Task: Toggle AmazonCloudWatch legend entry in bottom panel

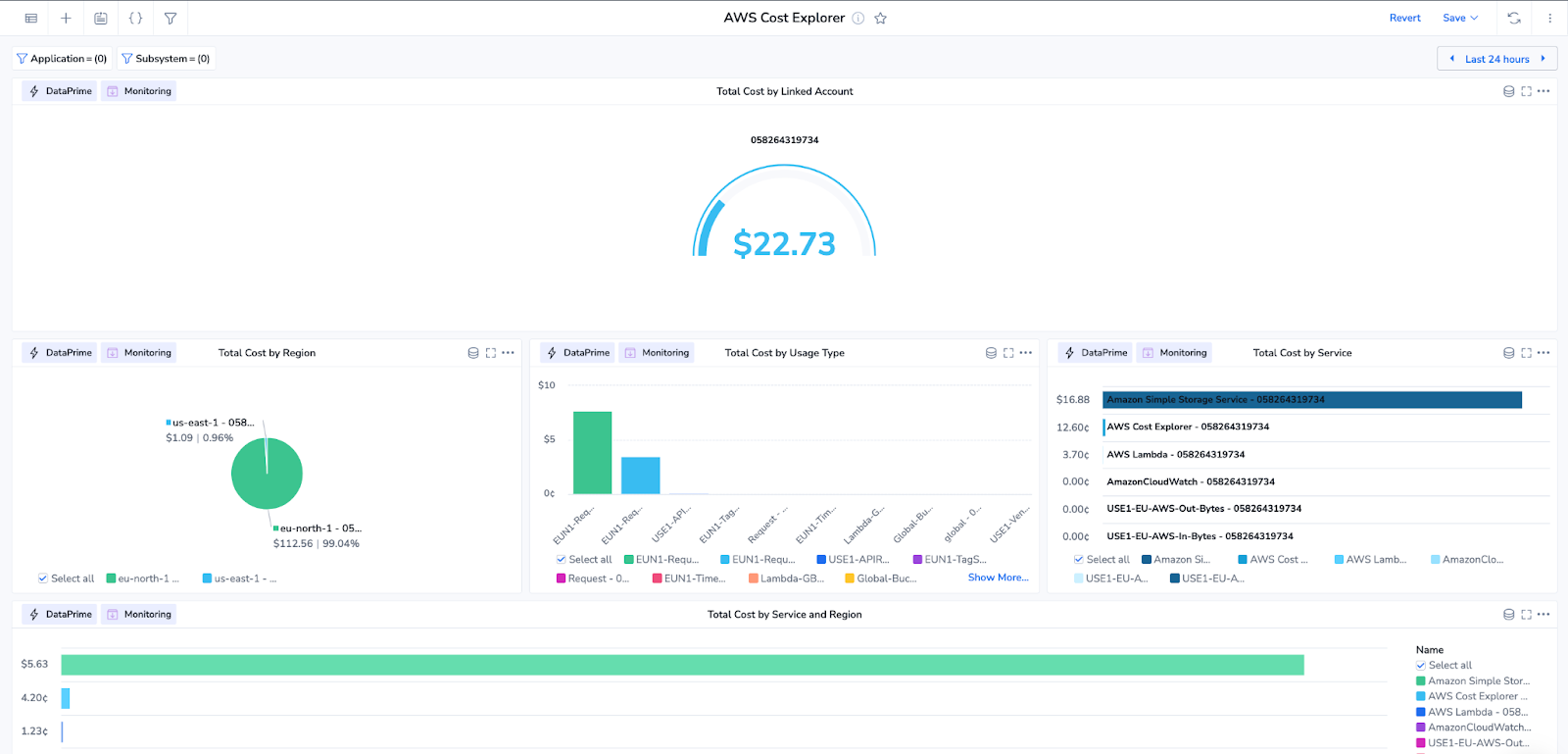Action: click(x=1473, y=728)
